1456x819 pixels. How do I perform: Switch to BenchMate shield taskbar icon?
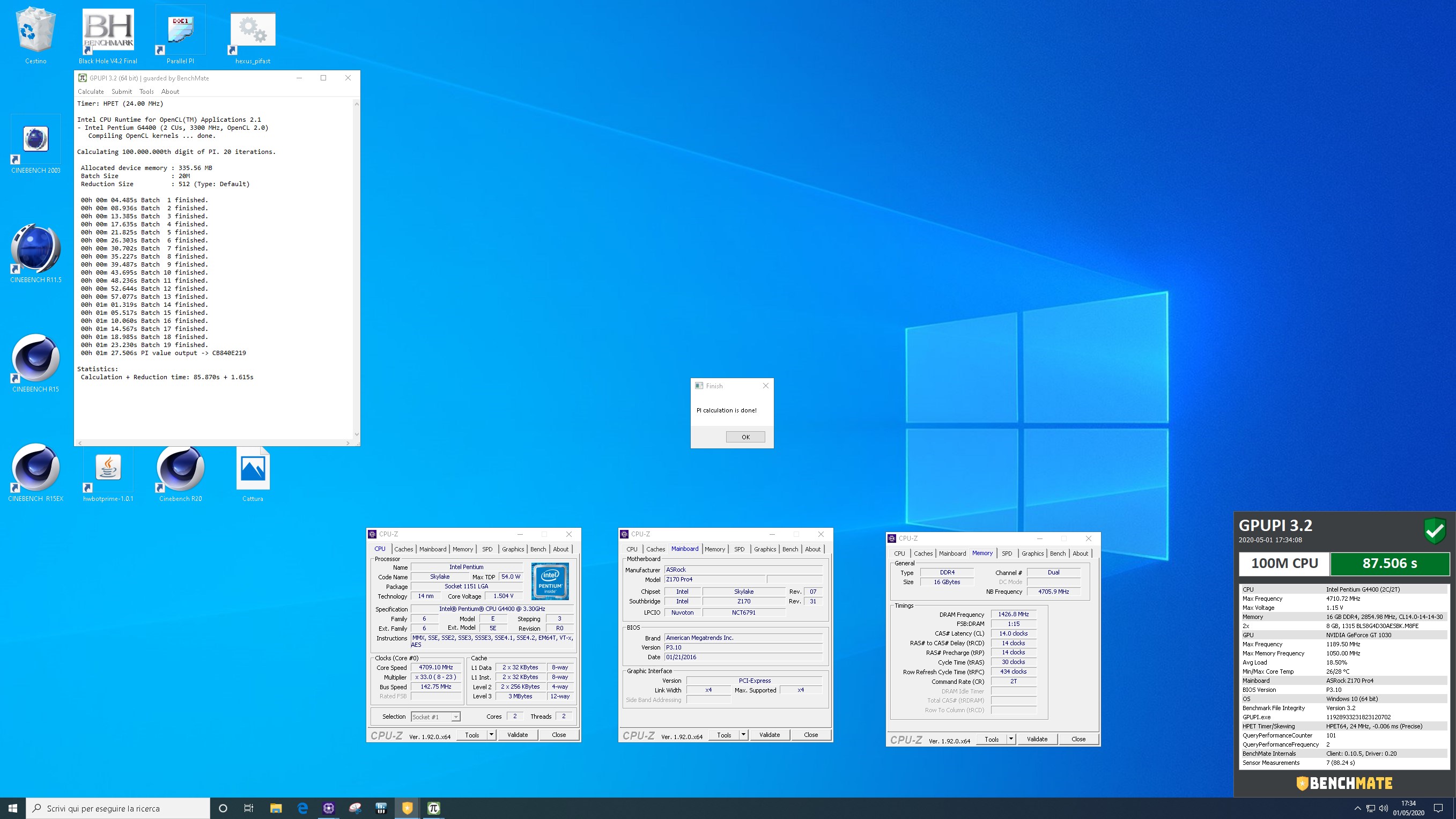(408, 808)
